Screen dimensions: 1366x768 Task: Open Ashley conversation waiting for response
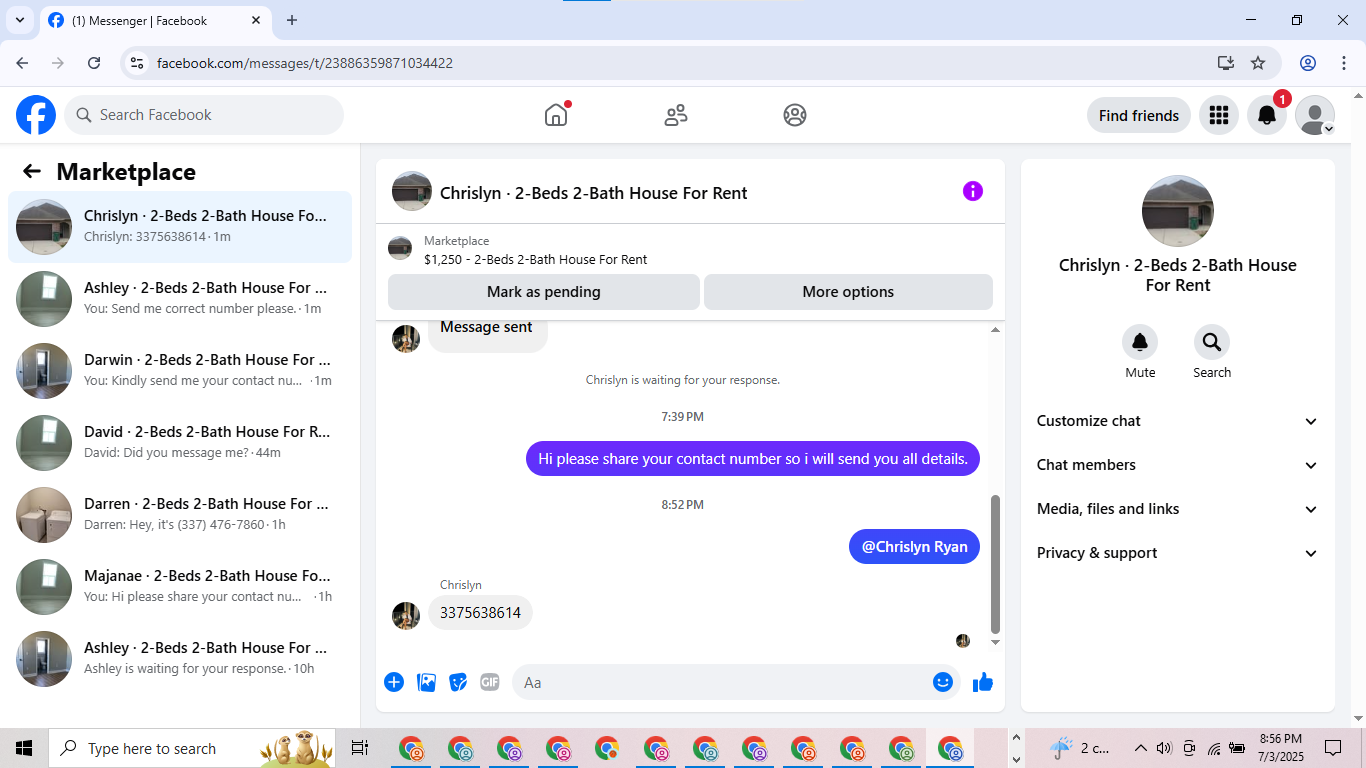180,659
